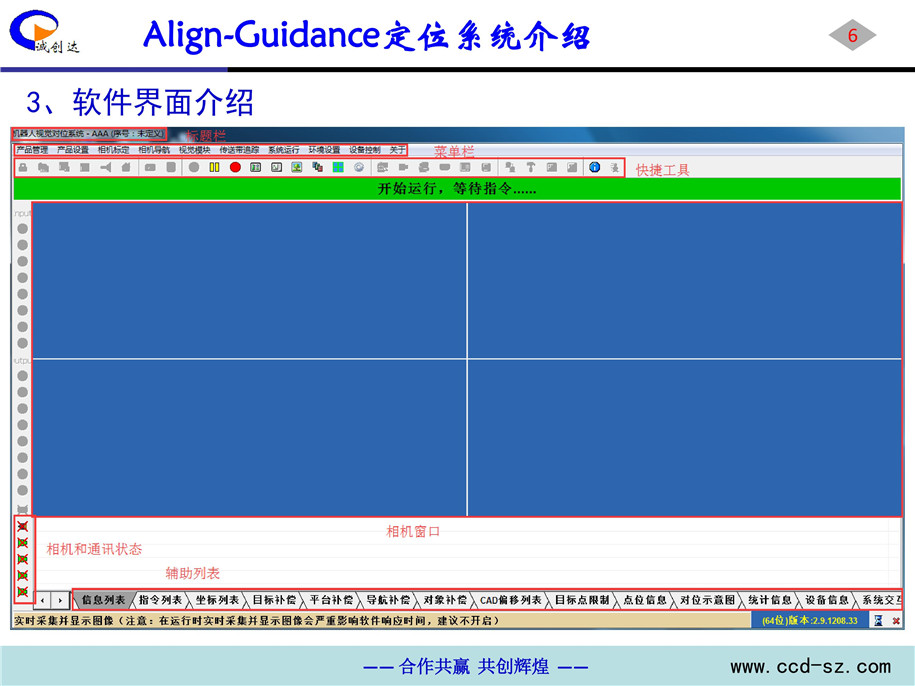Switch to the 指令列表 tab
Viewport: 915px width, 686px height.
(x=160, y=600)
